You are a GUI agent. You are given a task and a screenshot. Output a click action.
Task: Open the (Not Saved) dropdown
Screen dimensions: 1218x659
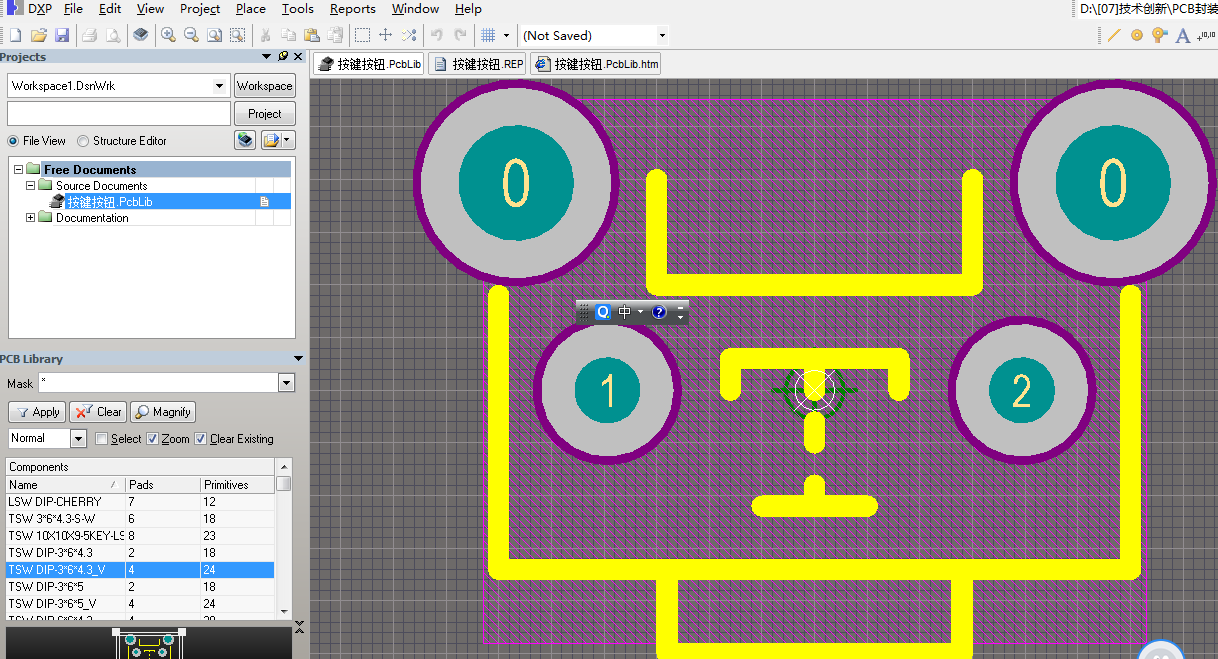(x=661, y=35)
